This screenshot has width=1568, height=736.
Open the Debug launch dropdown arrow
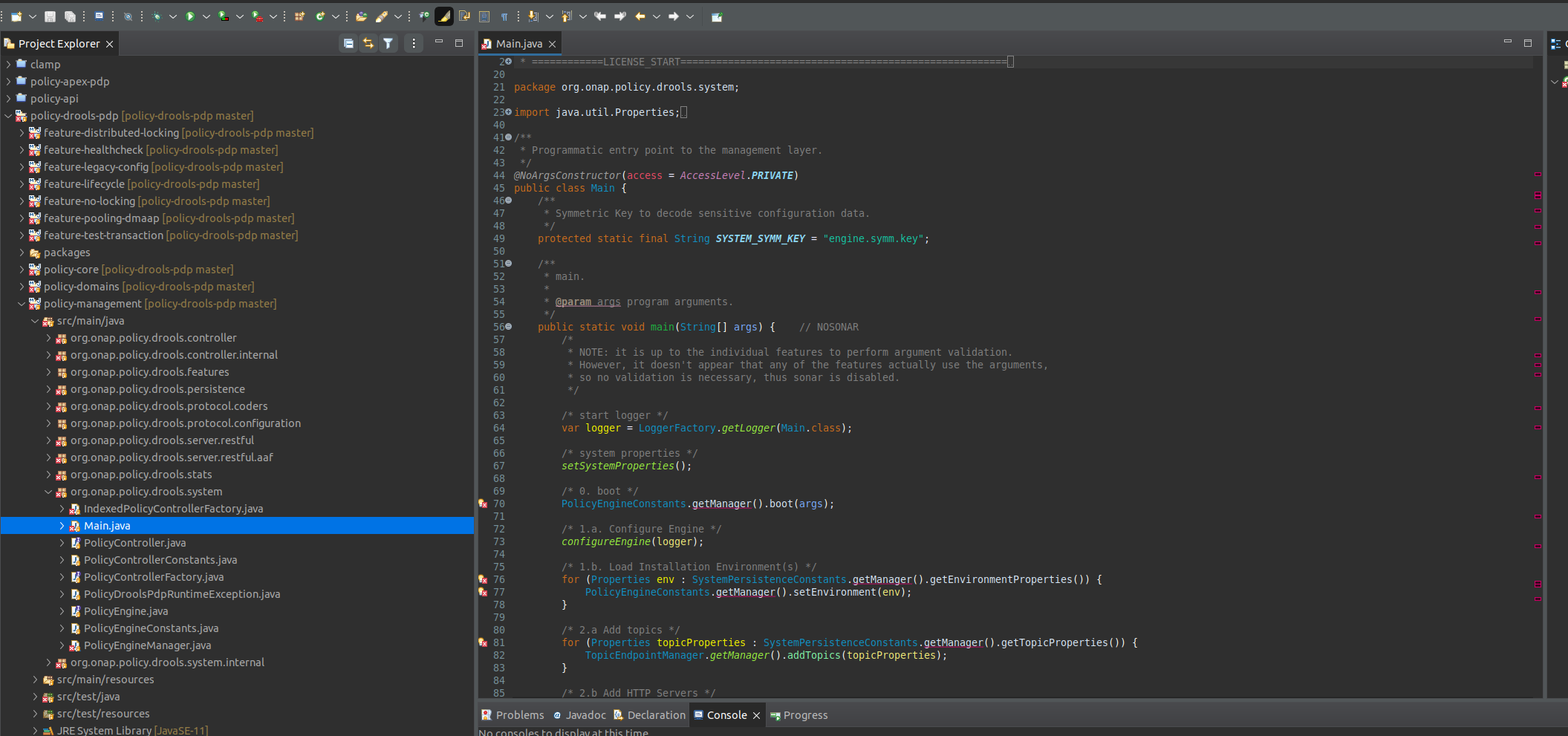coord(173,16)
